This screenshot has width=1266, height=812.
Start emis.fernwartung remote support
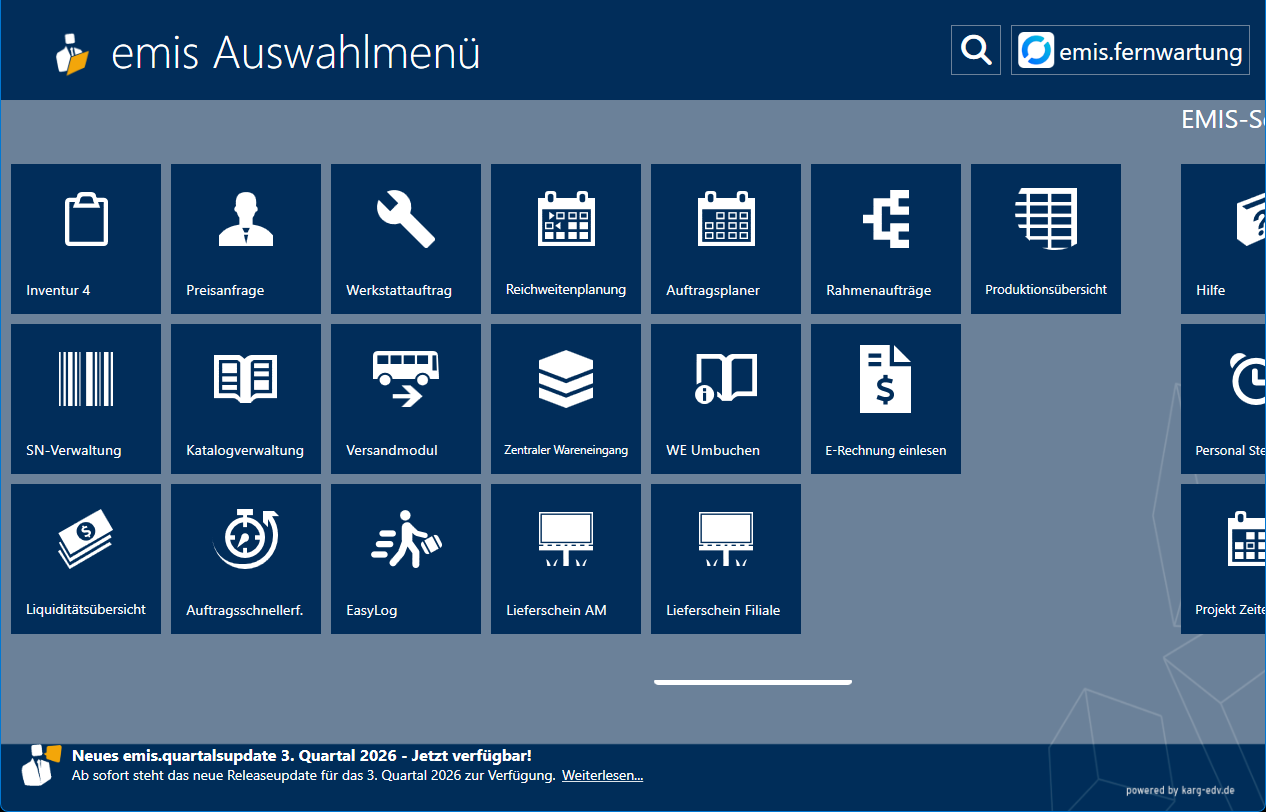pyautogui.click(x=1130, y=50)
